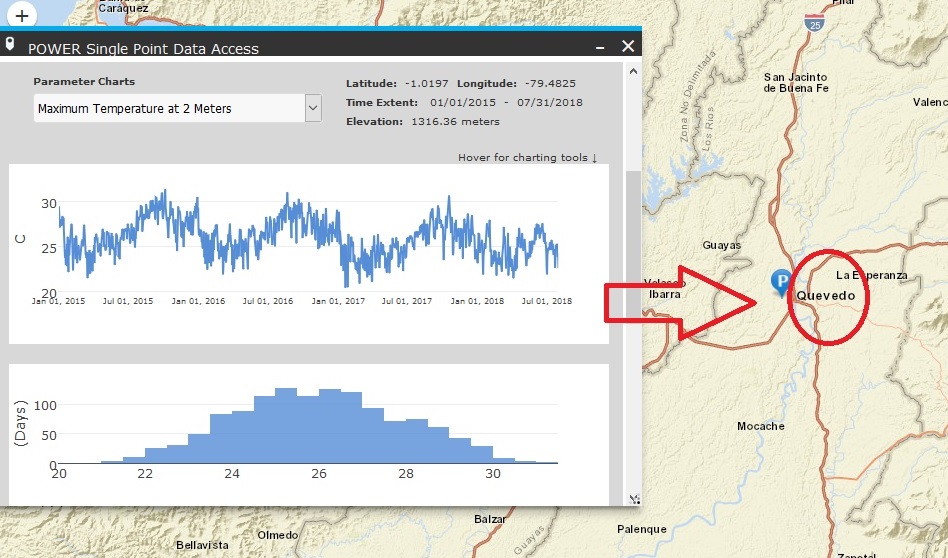The image size is (948, 558).
Task: Click the Palenque town label on the map
Action: 641,529
